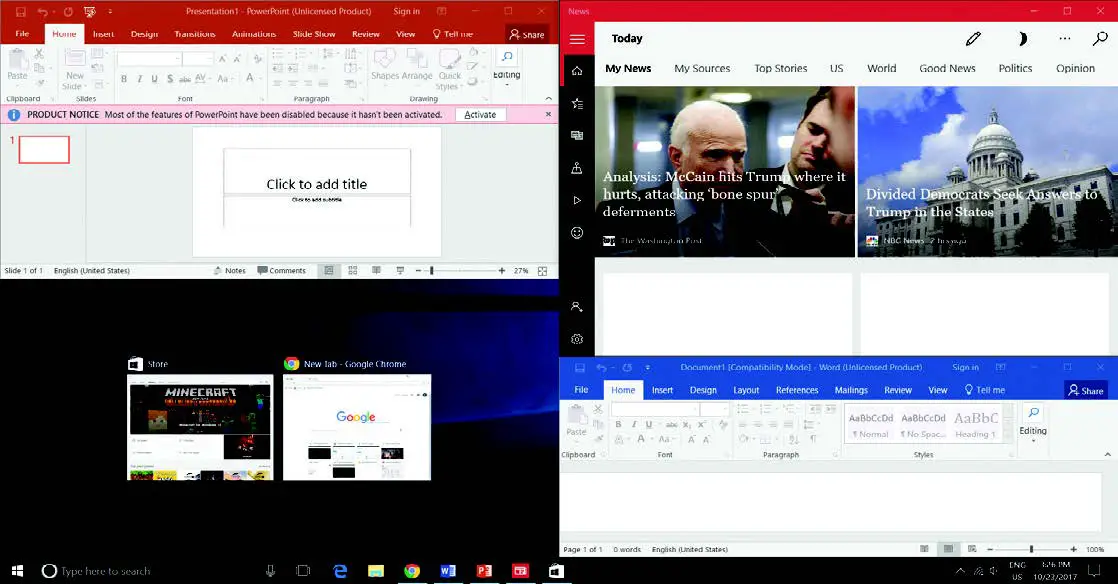
Task: Show hidden system tray icons chevron
Action: click(960, 570)
